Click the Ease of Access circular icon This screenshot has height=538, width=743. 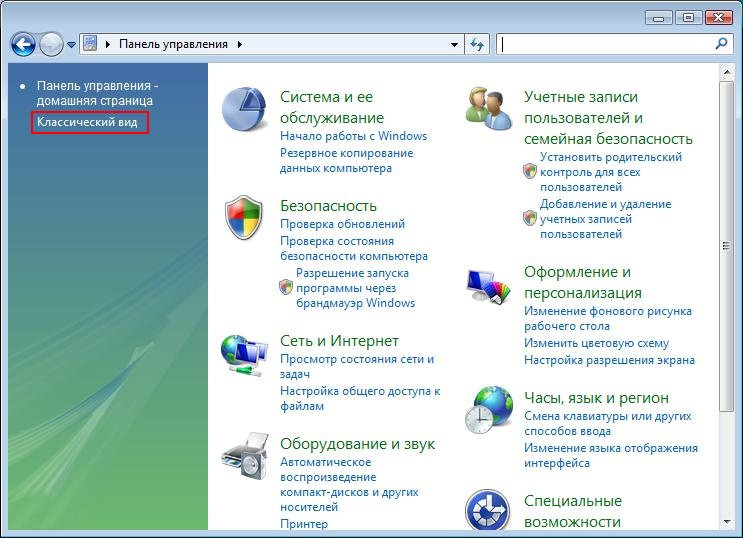[x=488, y=510]
